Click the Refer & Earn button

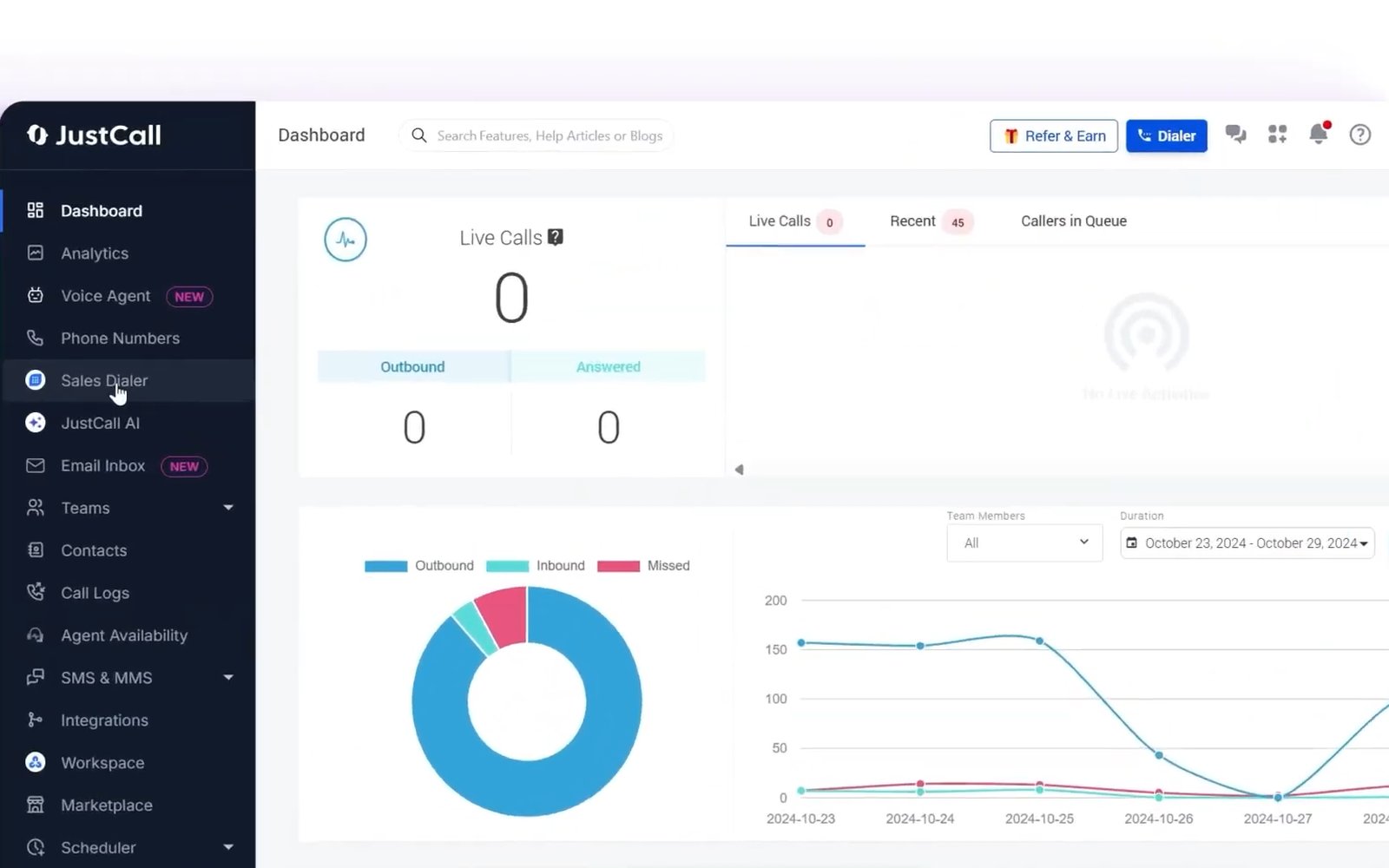(x=1054, y=136)
